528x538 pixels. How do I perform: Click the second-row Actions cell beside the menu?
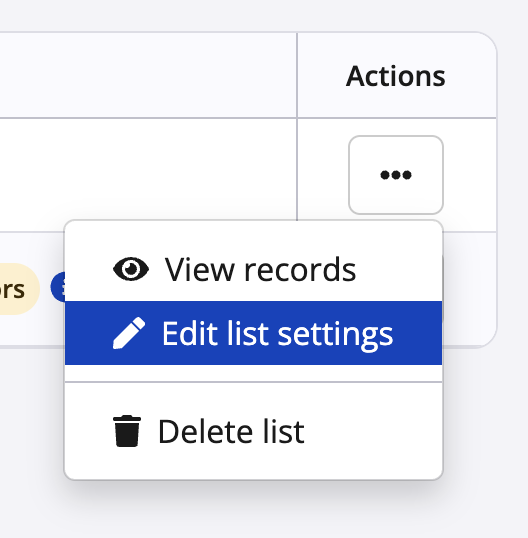pyautogui.click(x=470, y=288)
